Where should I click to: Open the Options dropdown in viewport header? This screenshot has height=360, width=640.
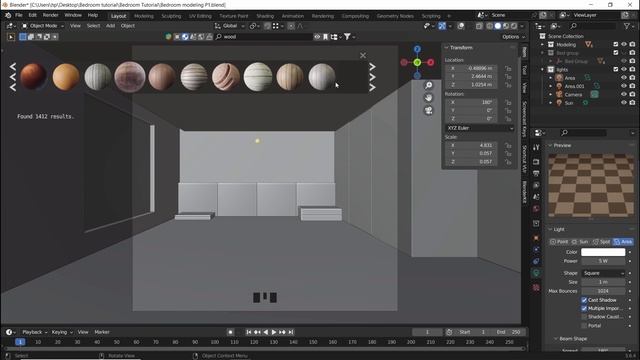pos(513,37)
